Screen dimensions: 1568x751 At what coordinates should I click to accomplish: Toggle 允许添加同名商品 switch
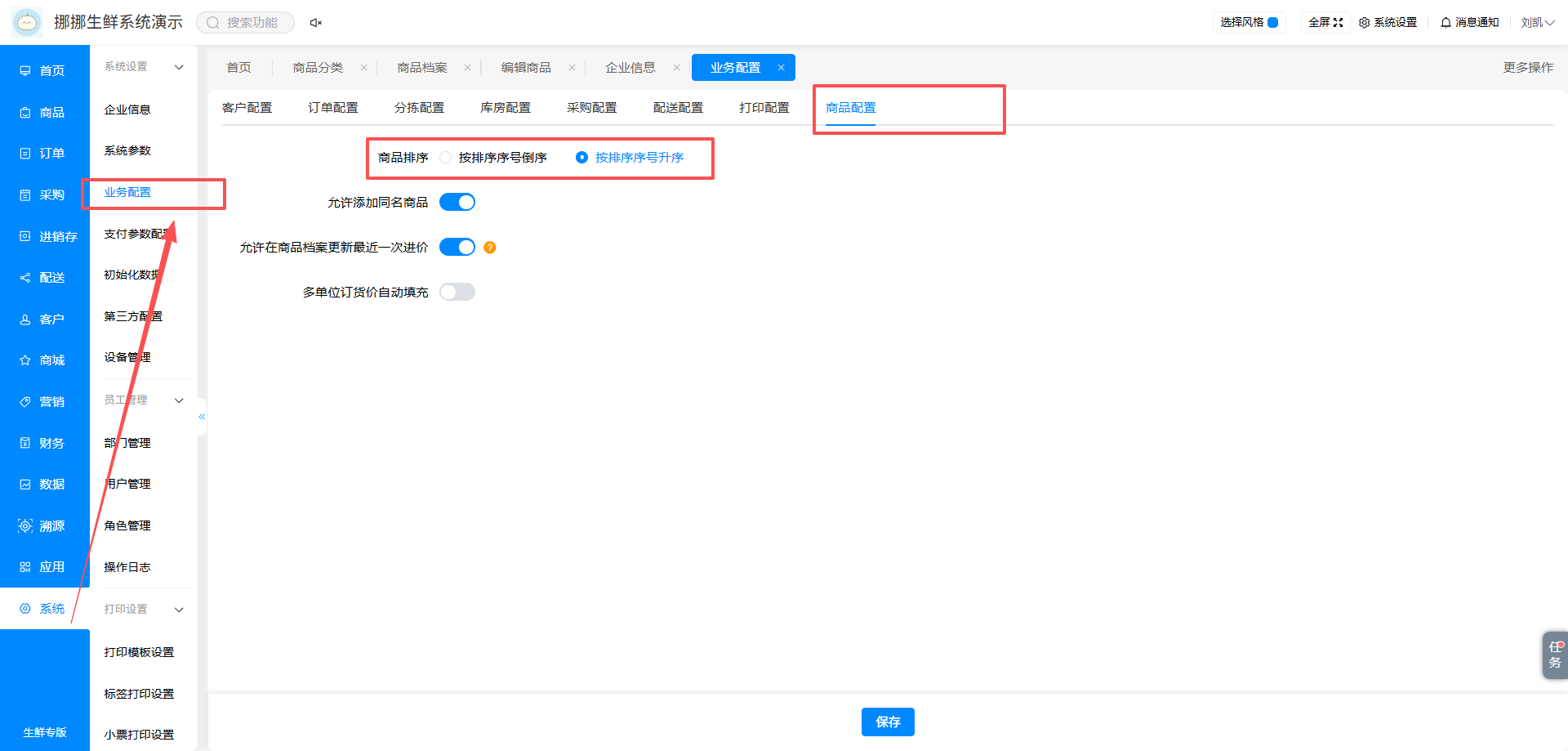click(x=457, y=202)
